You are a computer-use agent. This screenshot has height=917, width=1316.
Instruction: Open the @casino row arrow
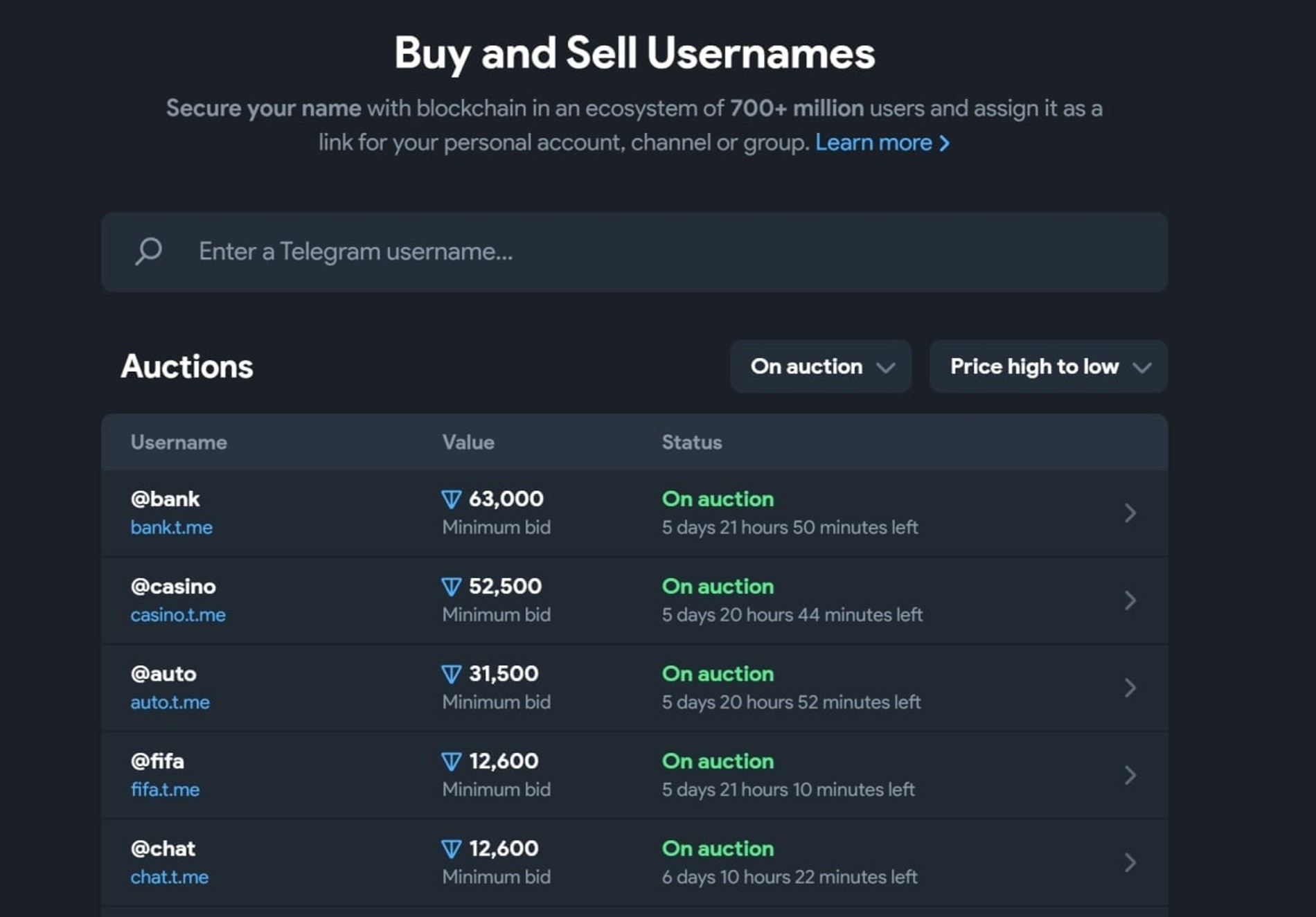[x=1130, y=600]
